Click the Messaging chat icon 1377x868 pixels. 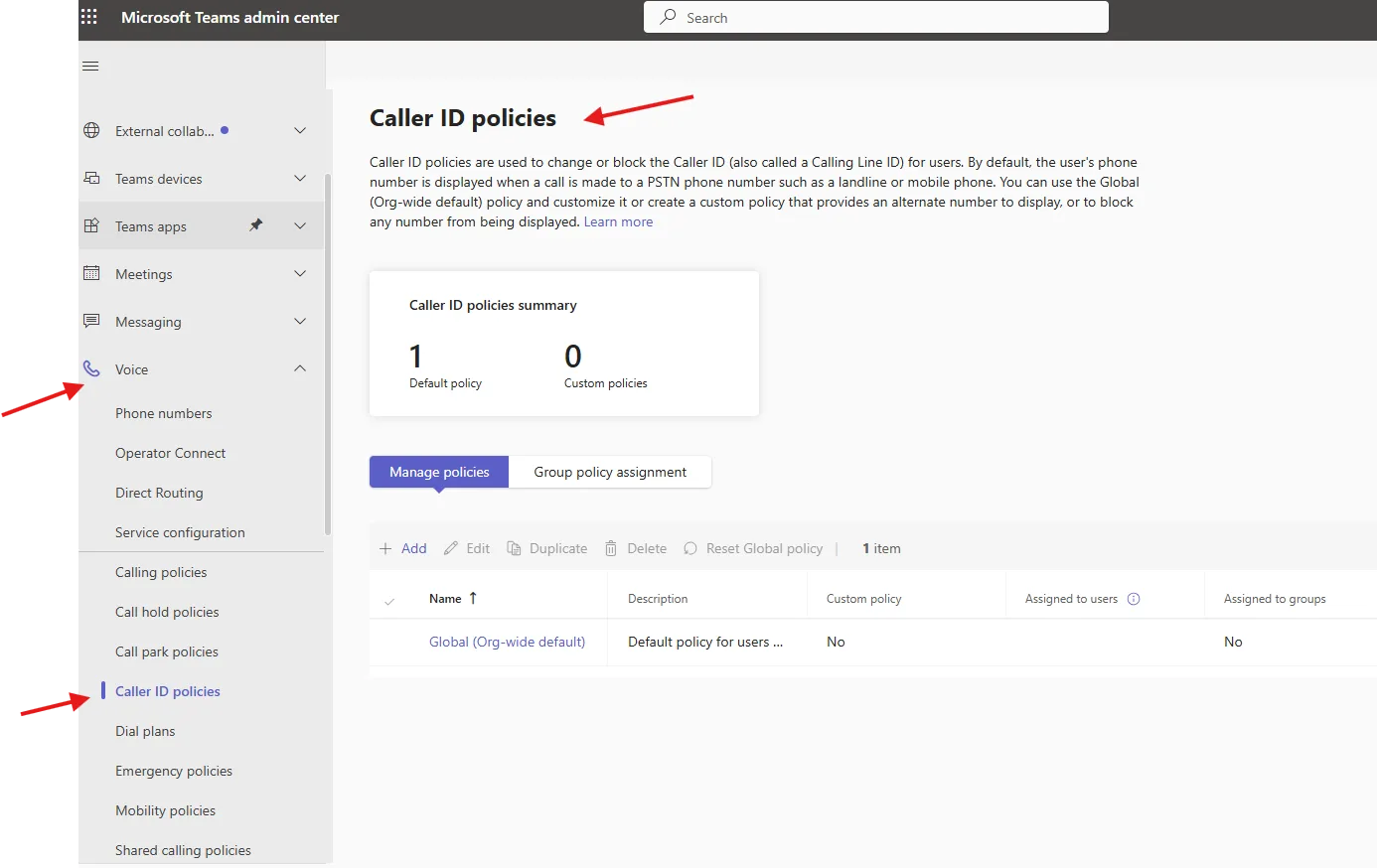click(x=91, y=321)
